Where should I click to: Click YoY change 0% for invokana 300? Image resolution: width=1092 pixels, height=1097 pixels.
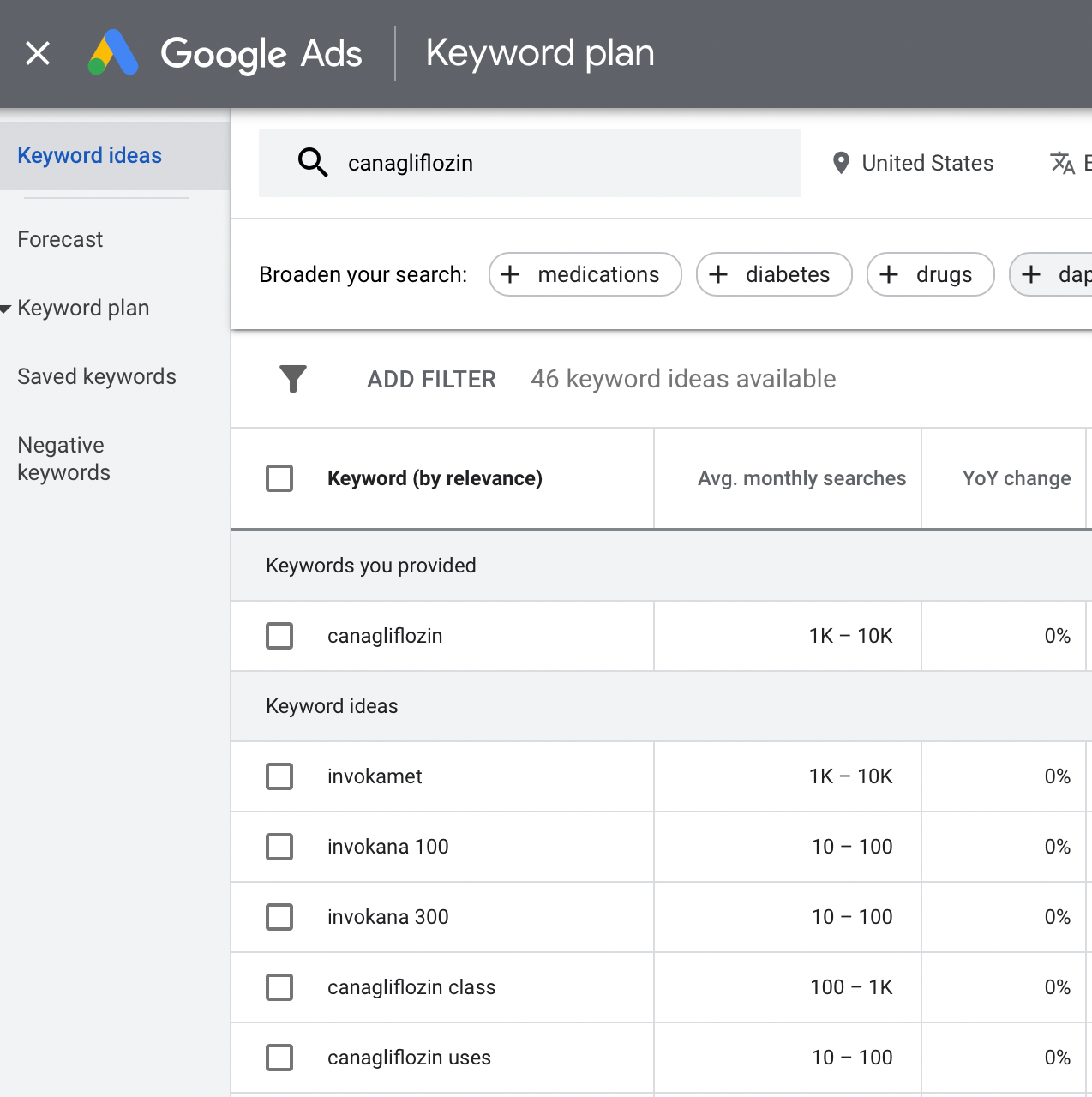click(1058, 917)
